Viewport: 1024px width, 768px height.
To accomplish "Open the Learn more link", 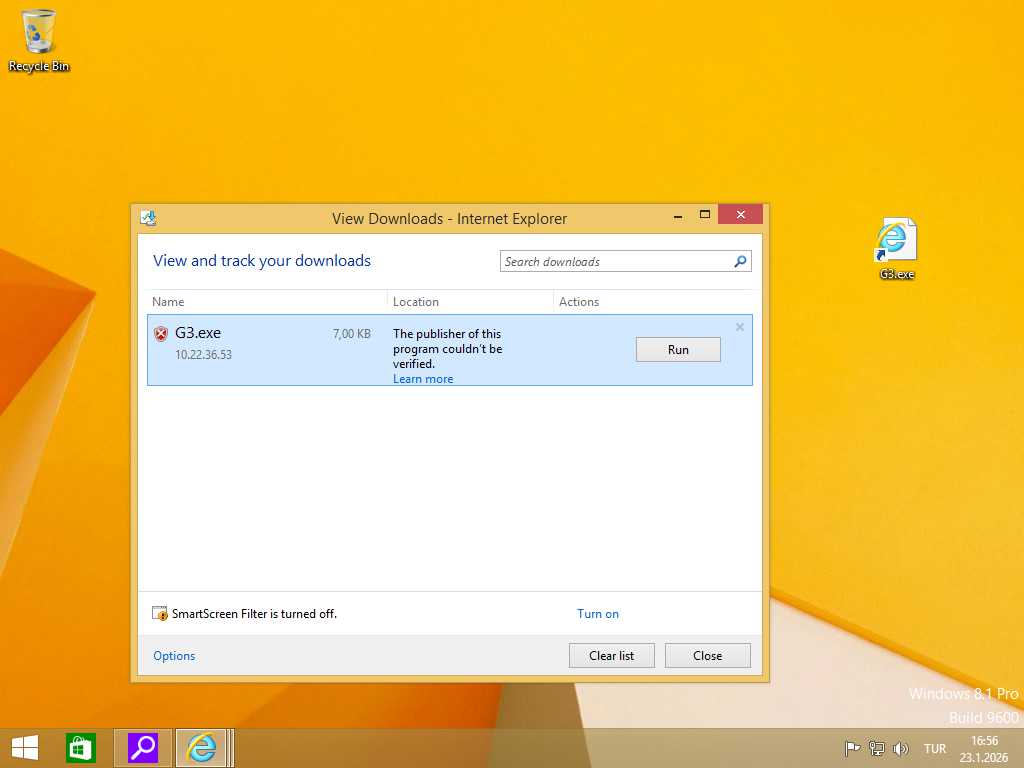I will tap(423, 379).
